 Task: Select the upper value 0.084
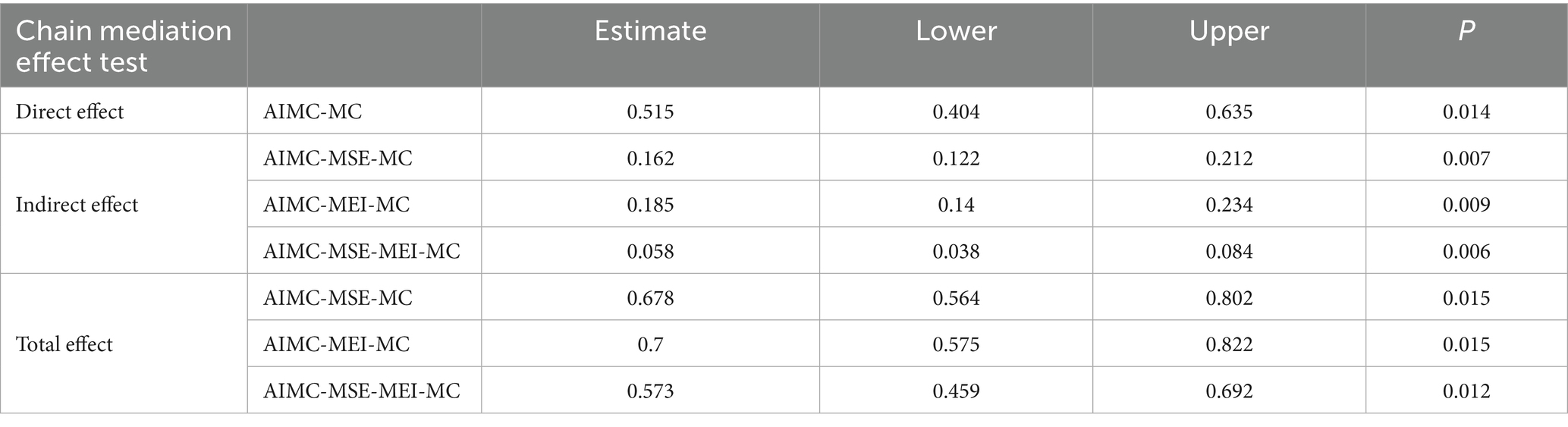point(1229,251)
